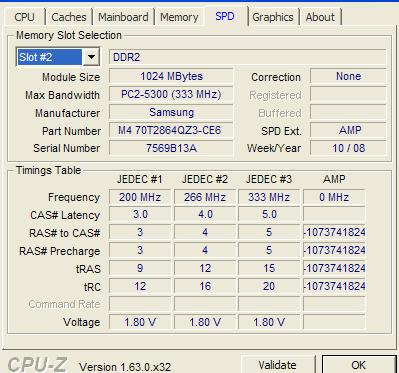Image resolution: width=399 pixels, height=373 pixels.
Task: Select the Manufacturer field Samsung
Action: point(171,112)
